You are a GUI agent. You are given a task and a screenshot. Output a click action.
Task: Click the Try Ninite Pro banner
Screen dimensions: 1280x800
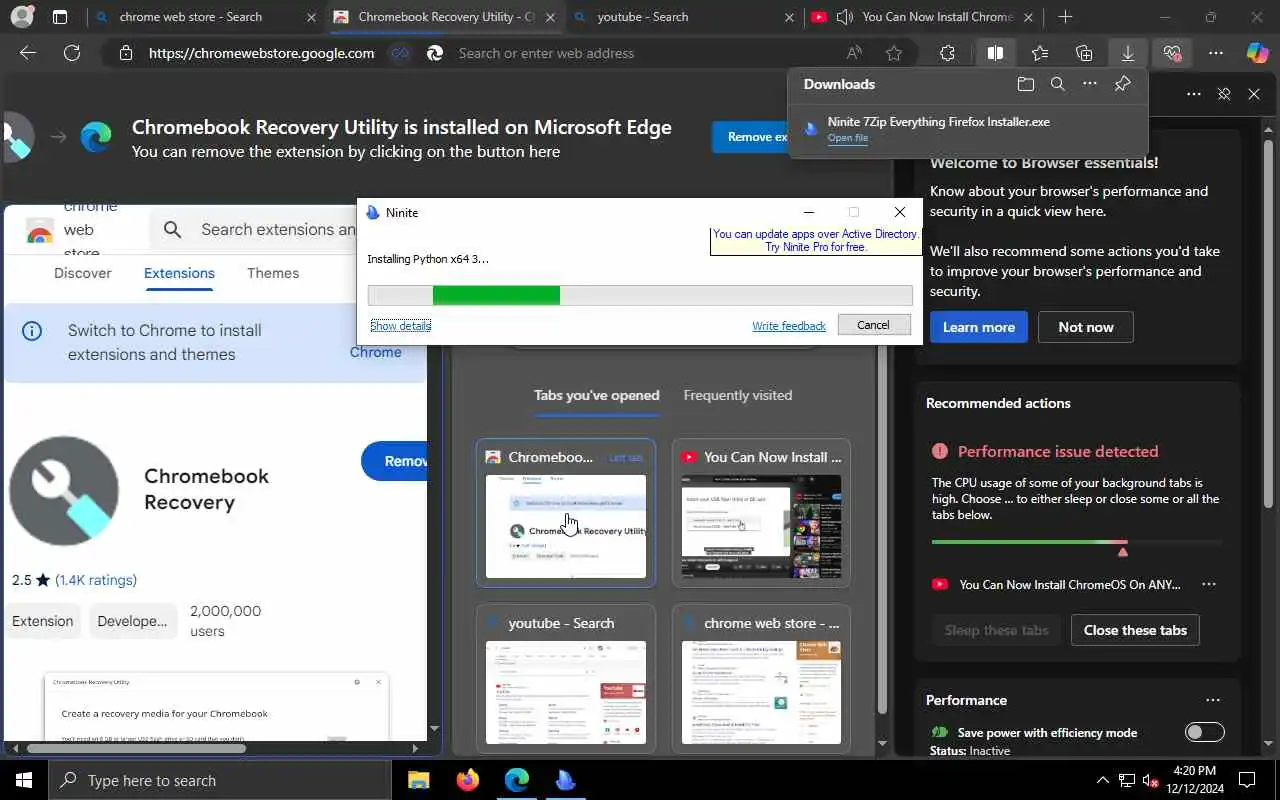[815, 240]
